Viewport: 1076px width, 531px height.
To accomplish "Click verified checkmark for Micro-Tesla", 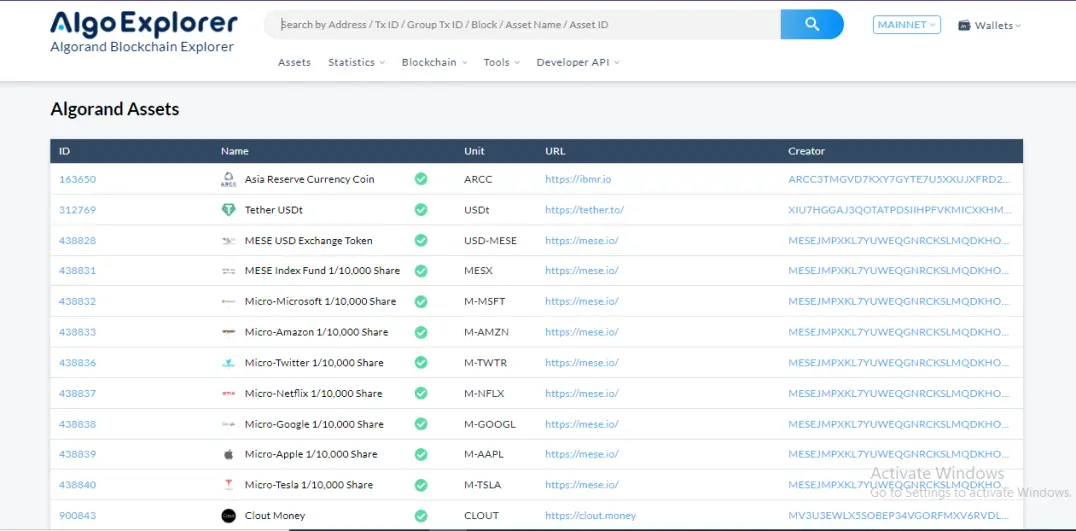I will click(x=421, y=485).
